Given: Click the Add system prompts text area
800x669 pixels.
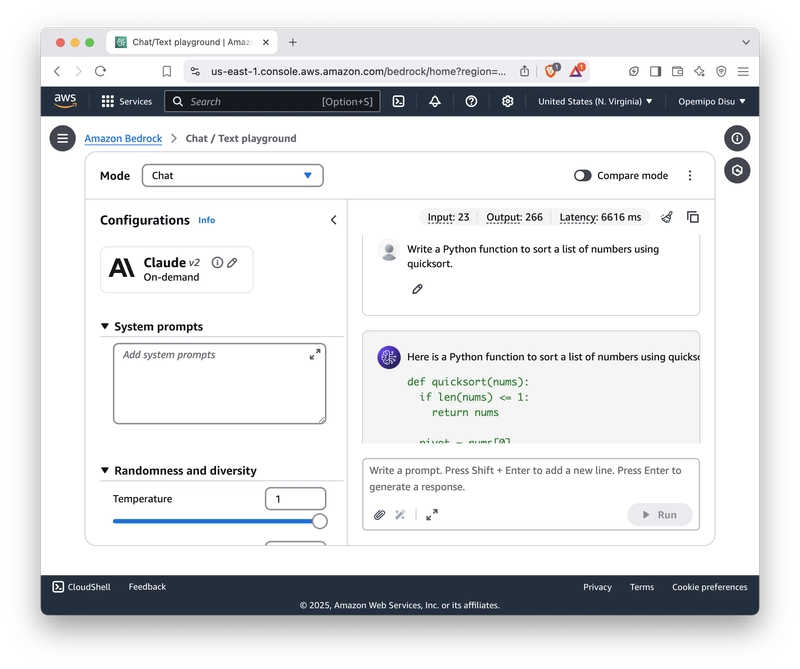Looking at the screenshot, I should tap(219, 383).
